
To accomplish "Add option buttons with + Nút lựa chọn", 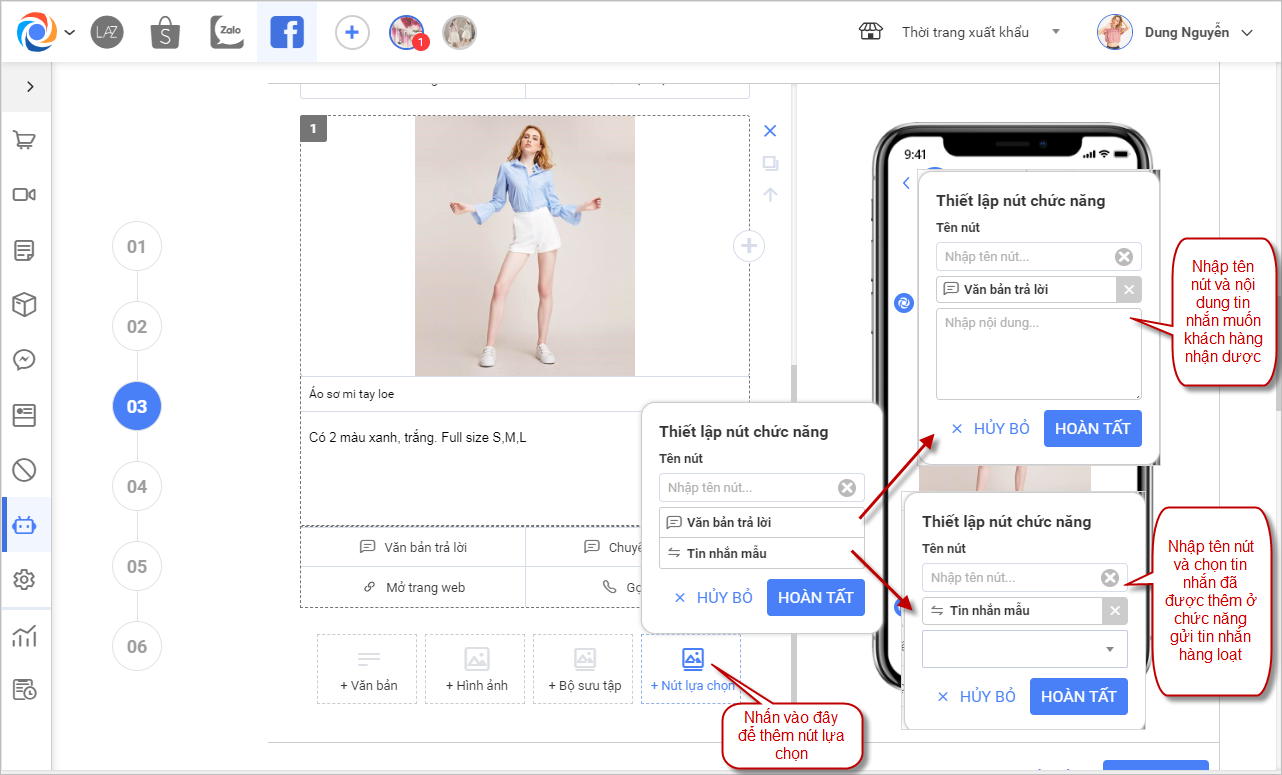I will pyautogui.click(x=692, y=669).
